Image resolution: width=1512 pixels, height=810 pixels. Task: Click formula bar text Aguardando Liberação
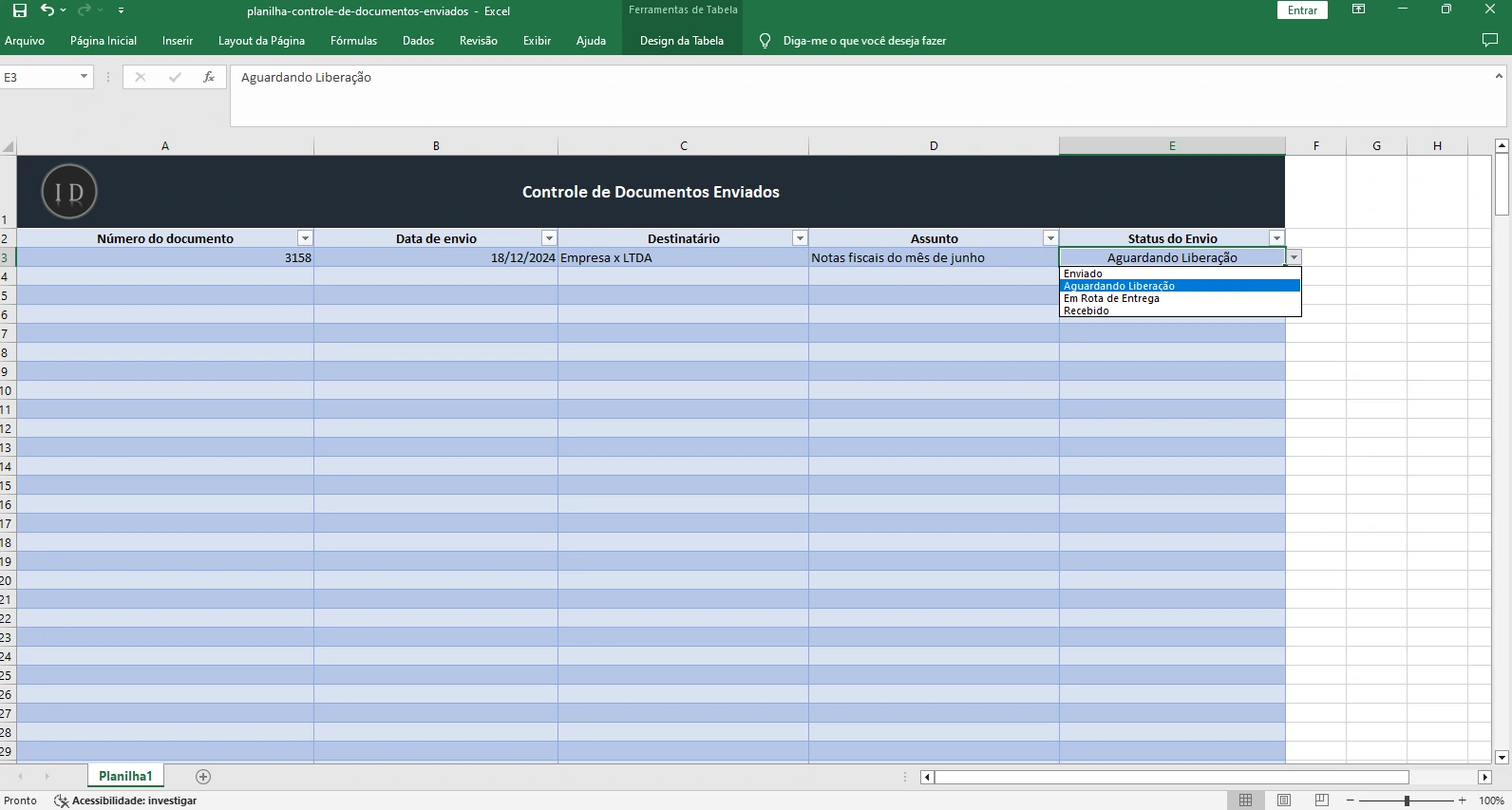pyautogui.click(x=306, y=78)
